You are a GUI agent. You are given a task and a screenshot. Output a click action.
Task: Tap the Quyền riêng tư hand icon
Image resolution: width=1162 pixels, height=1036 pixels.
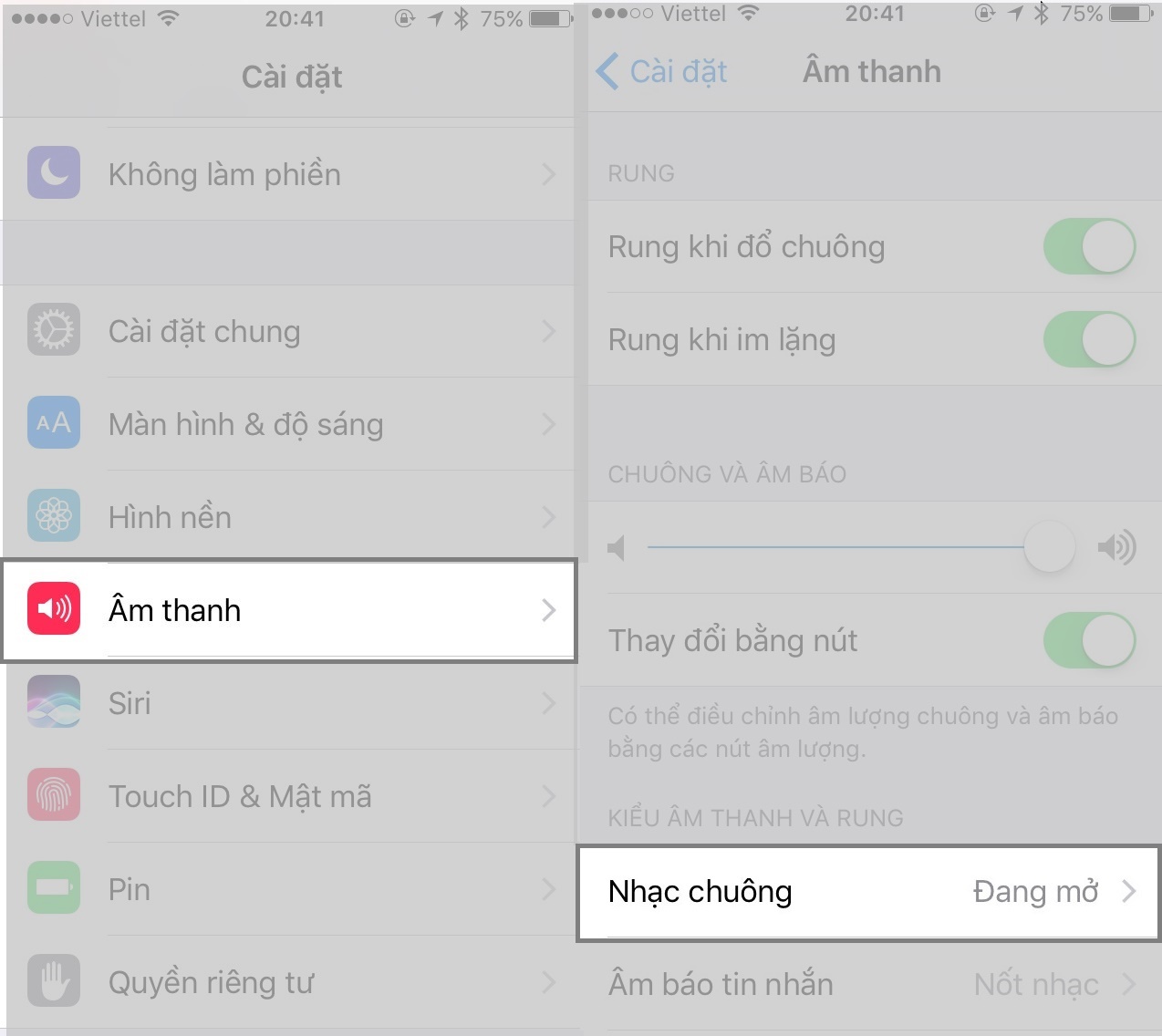[x=54, y=981]
